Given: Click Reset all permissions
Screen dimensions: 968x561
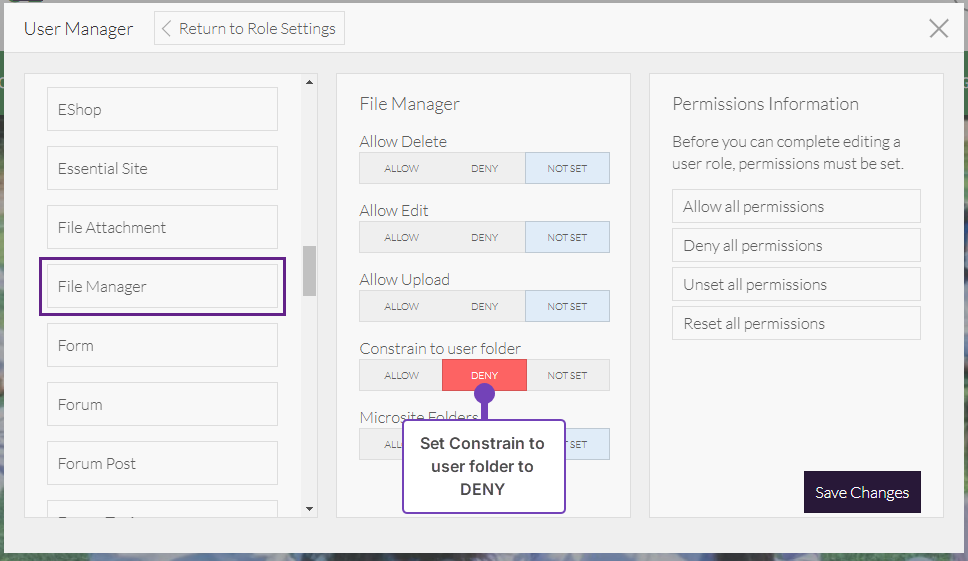Looking at the screenshot, I should (x=795, y=323).
